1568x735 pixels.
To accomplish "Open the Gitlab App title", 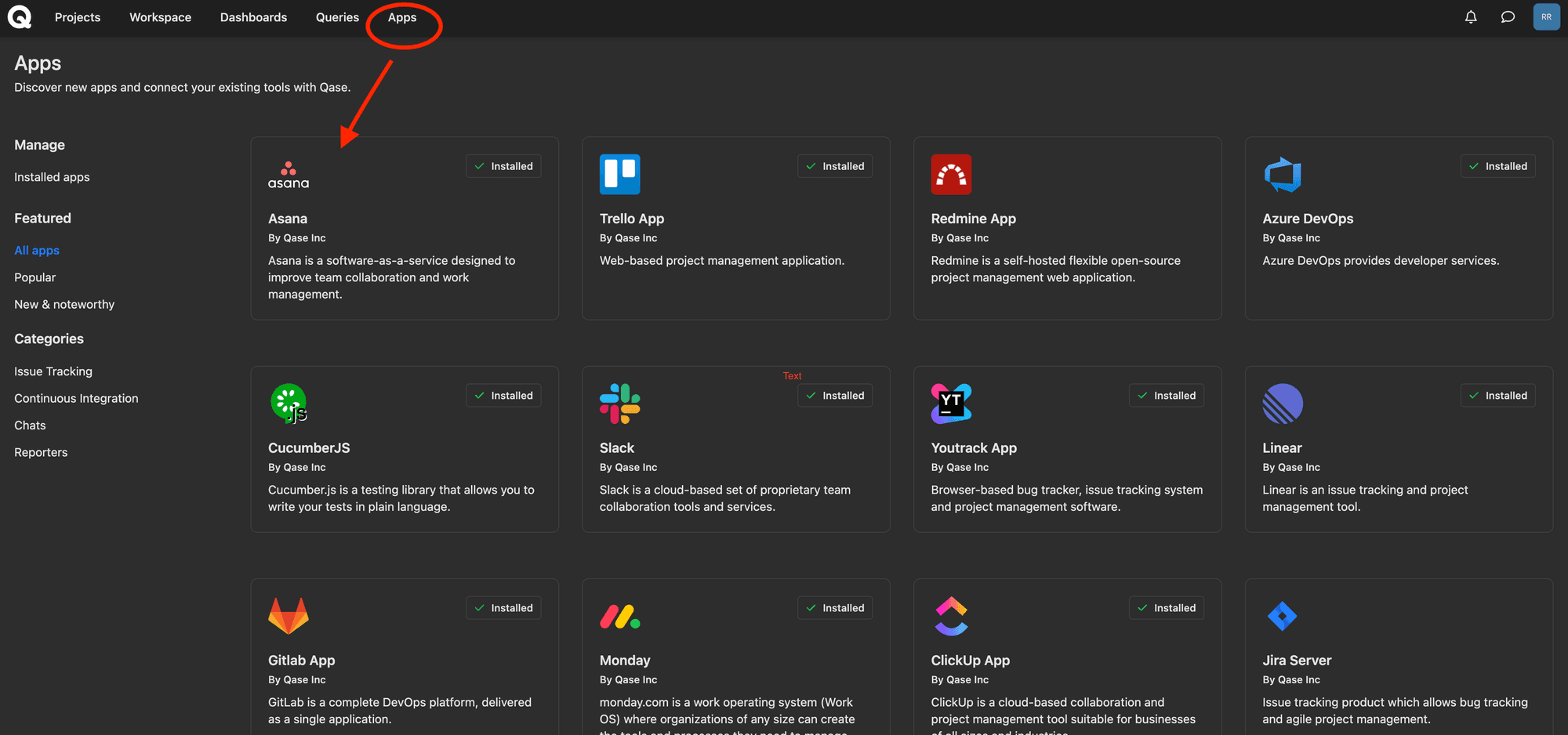I will point(302,661).
